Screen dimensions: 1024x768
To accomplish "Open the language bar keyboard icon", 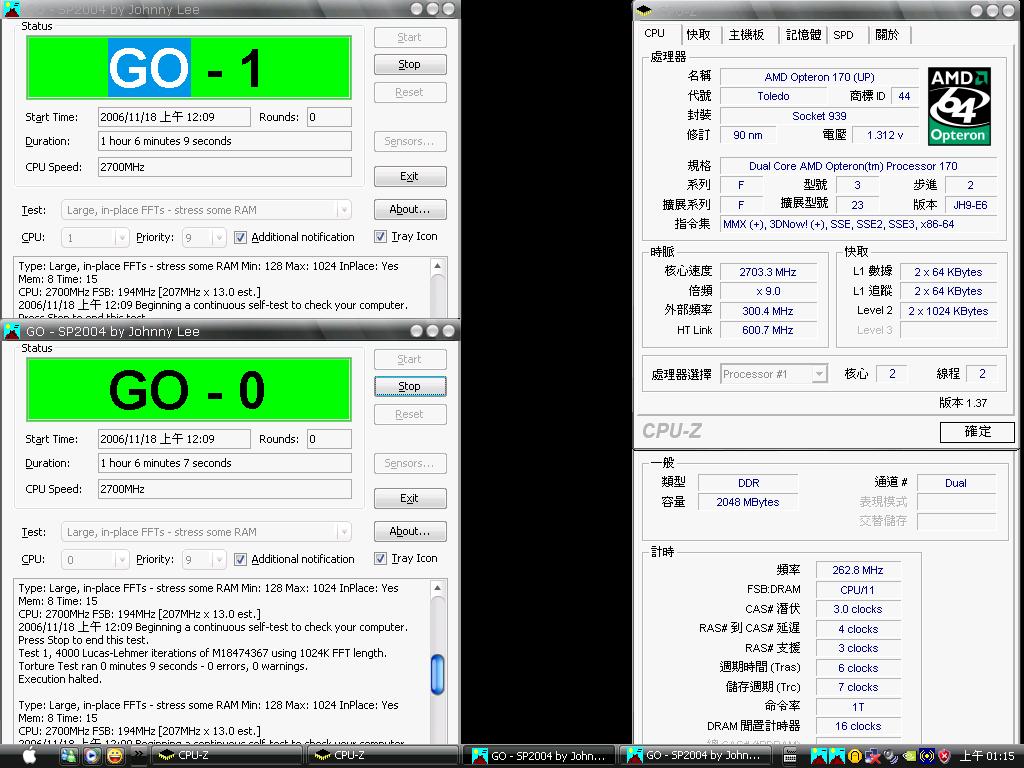I will pos(790,756).
